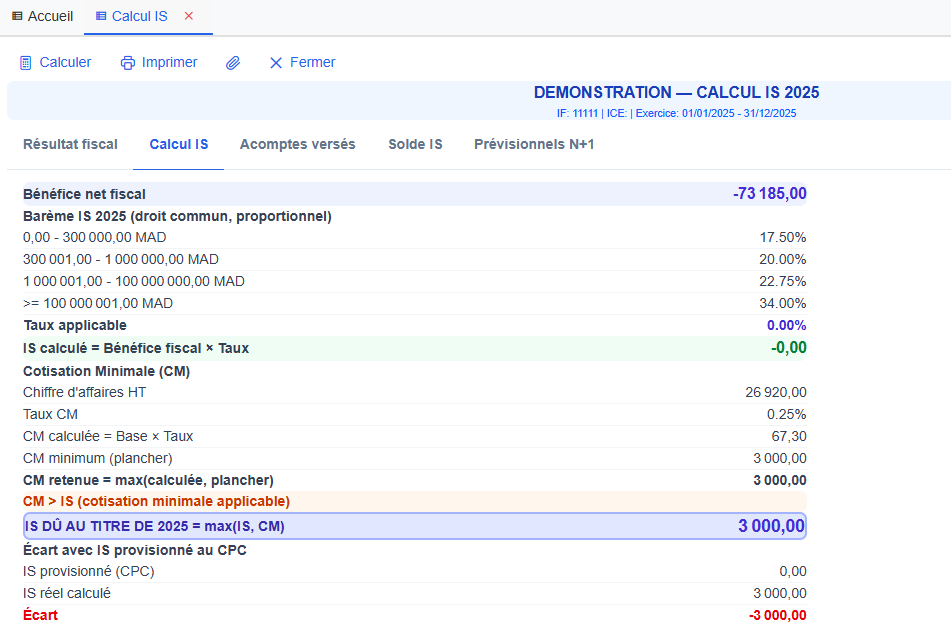The width and height of the screenshot is (951, 630).
Task: Click the calculator icon beside Calculer
Action: (26, 63)
